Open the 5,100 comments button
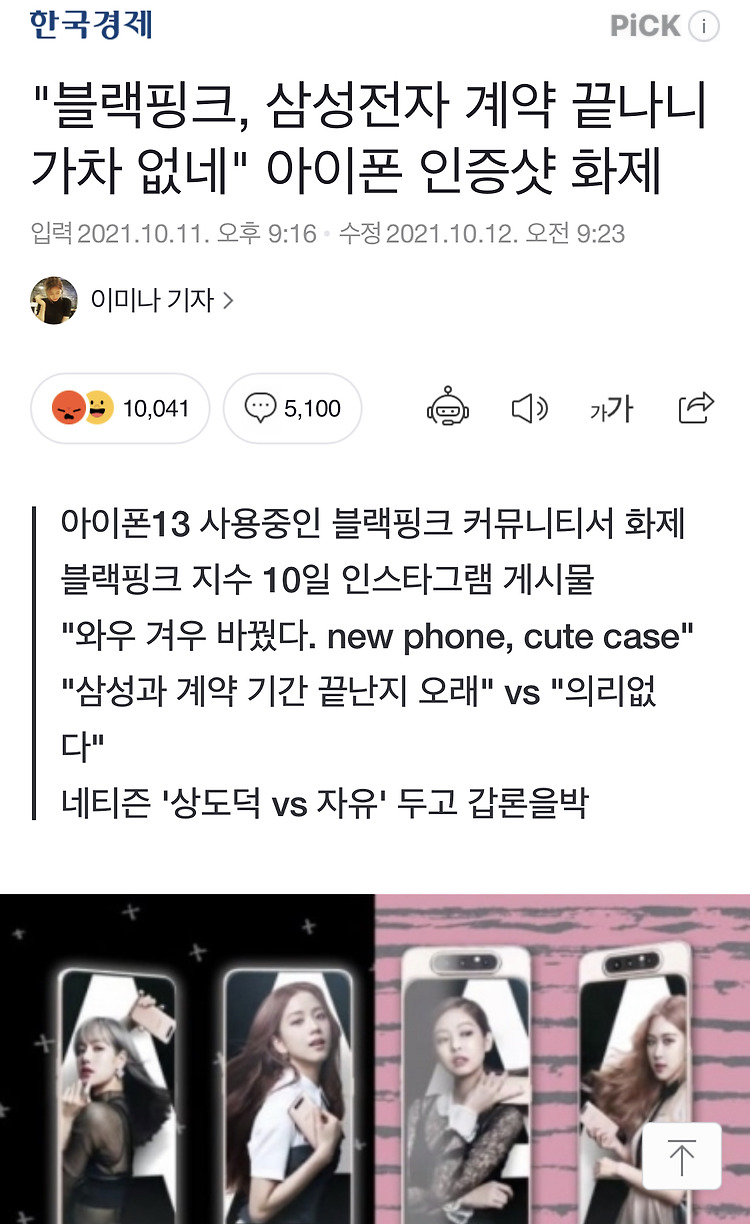Screen dimensions: 750x1224 tap(292, 408)
